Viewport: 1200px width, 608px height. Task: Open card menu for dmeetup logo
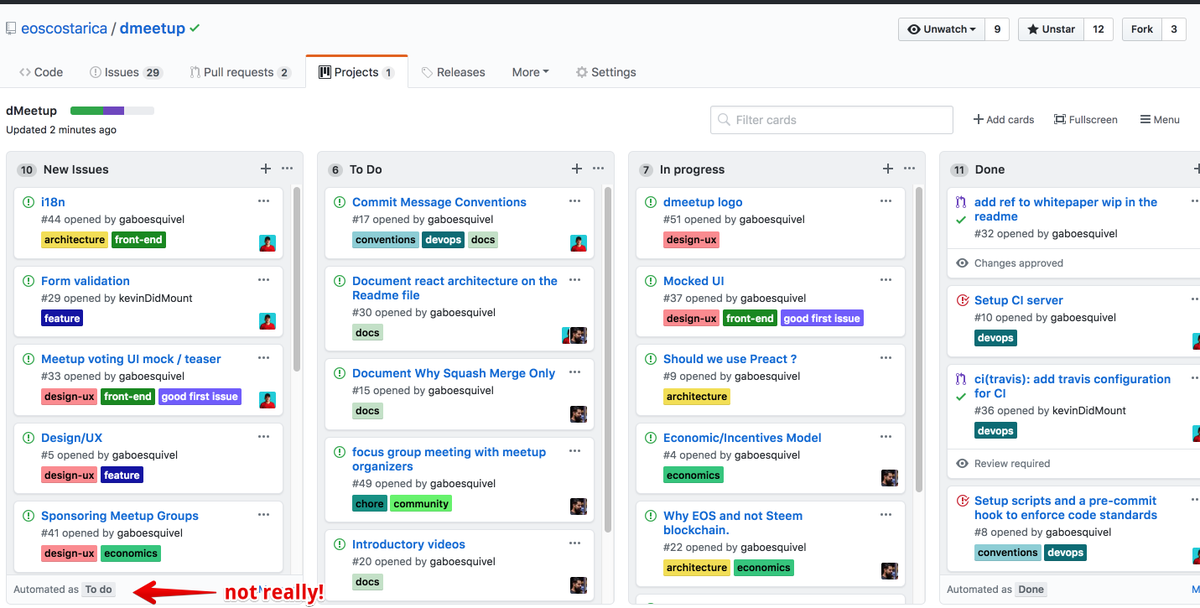tap(886, 201)
